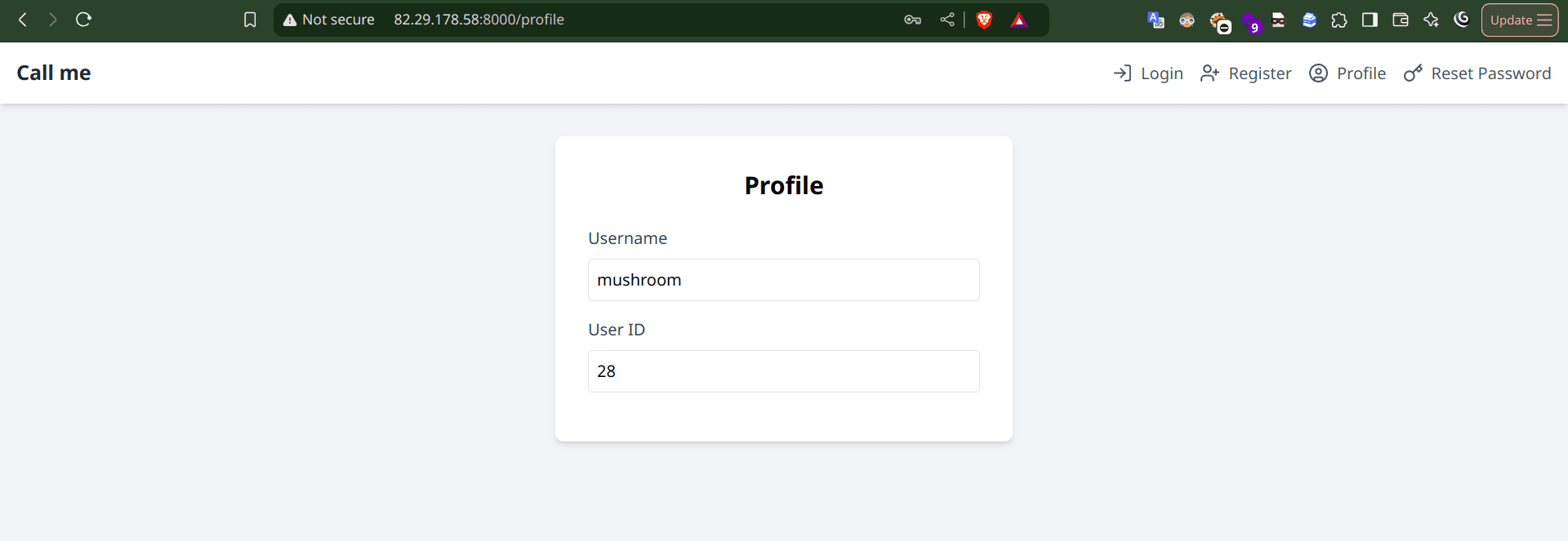Viewport: 1568px width, 541px height.
Task: Toggle the browser sidebar panel
Action: (1370, 20)
